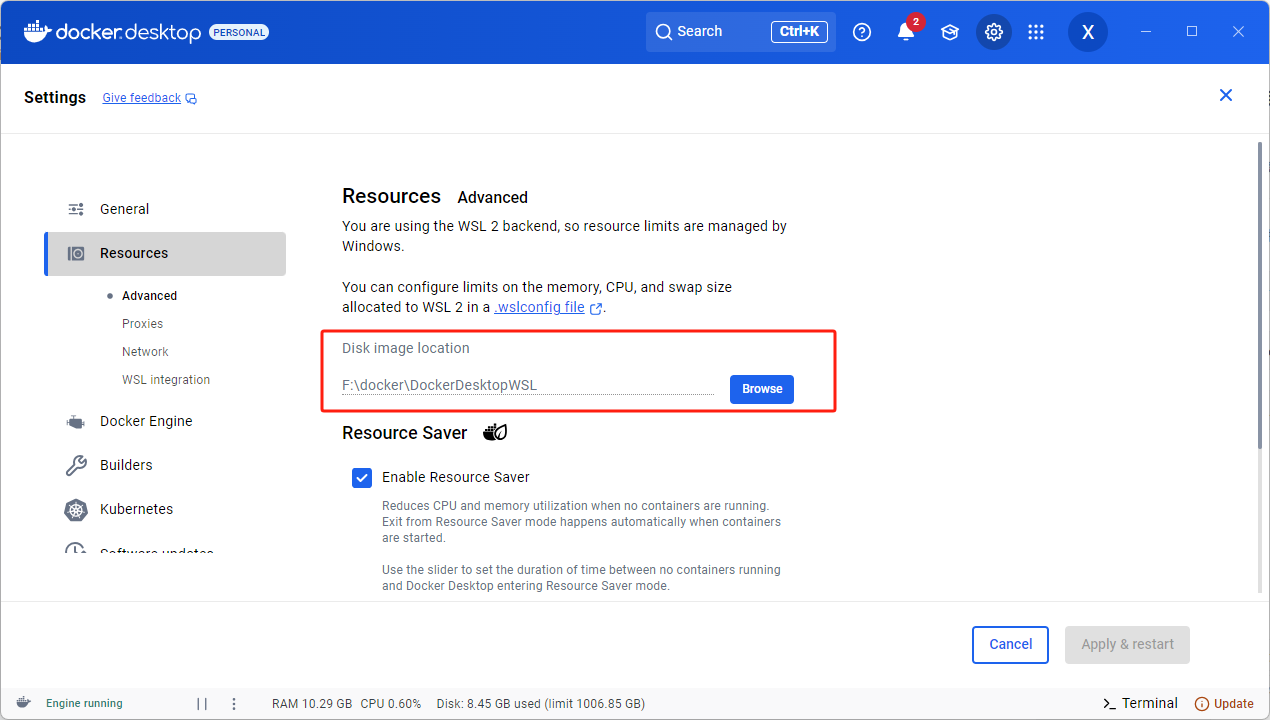This screenshot has height=720, width=1270.
Task: Open the Learning center graduation cap icon
Action: tap(949, 32)
